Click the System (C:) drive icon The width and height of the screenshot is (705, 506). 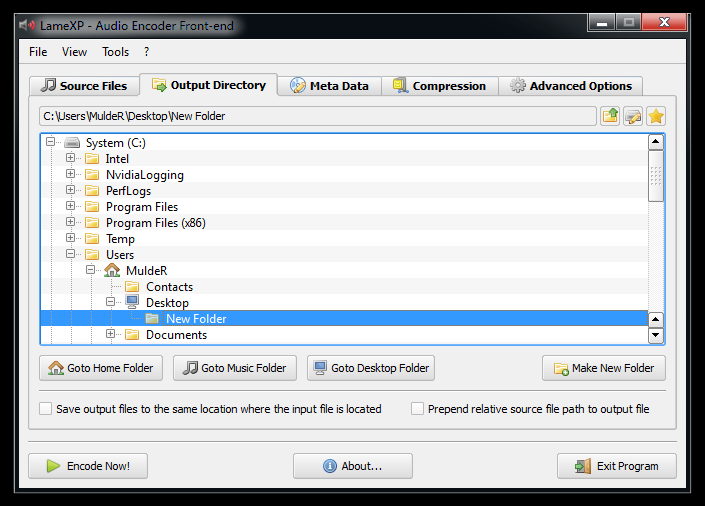(x=72, y=143)
